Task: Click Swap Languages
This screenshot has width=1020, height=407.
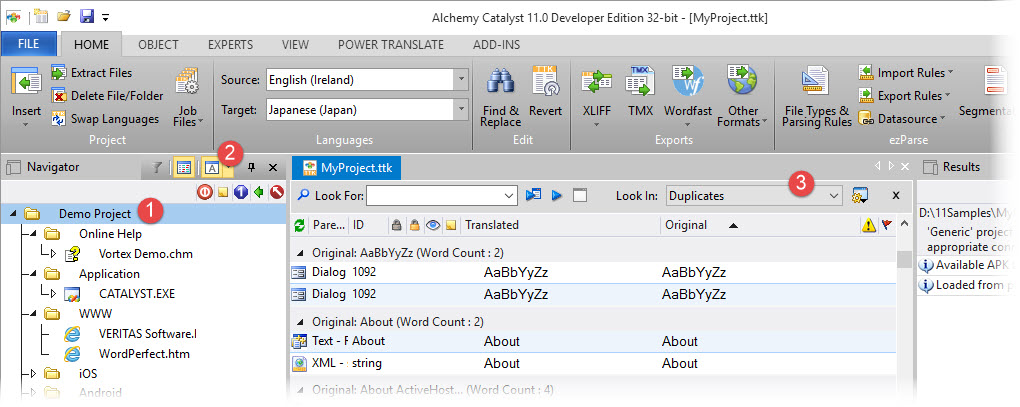Action: [105, 119]
